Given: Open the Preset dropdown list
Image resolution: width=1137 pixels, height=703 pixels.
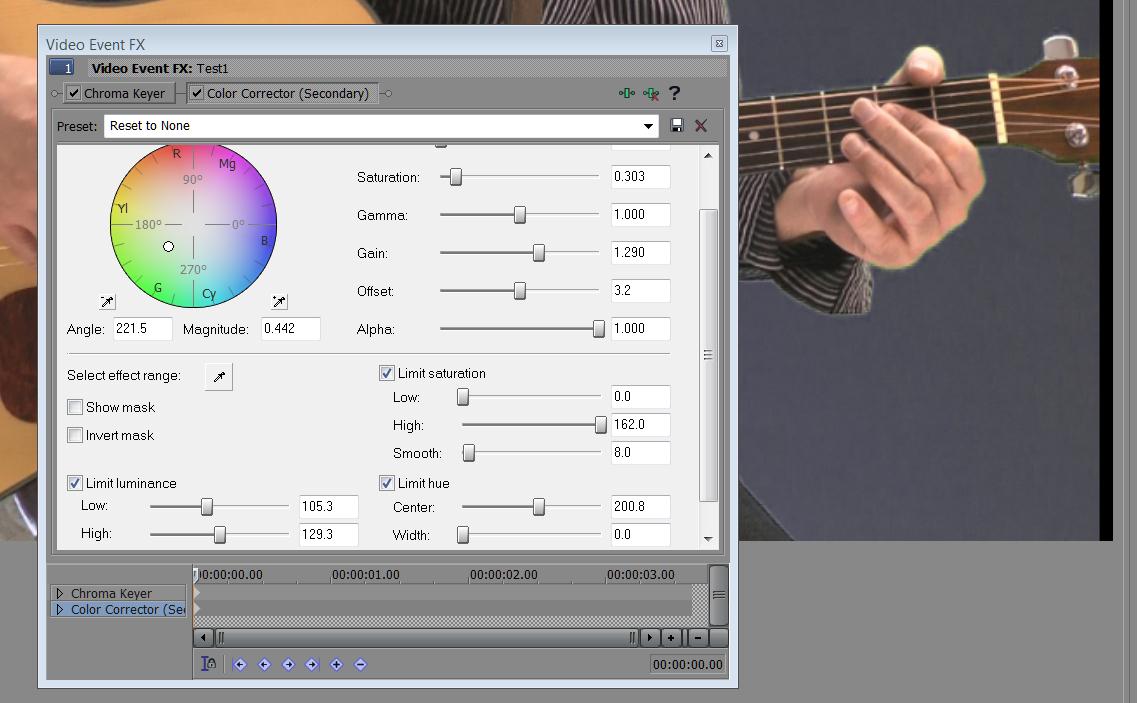Looking at the screenshot, I should (x=648, y=126).
